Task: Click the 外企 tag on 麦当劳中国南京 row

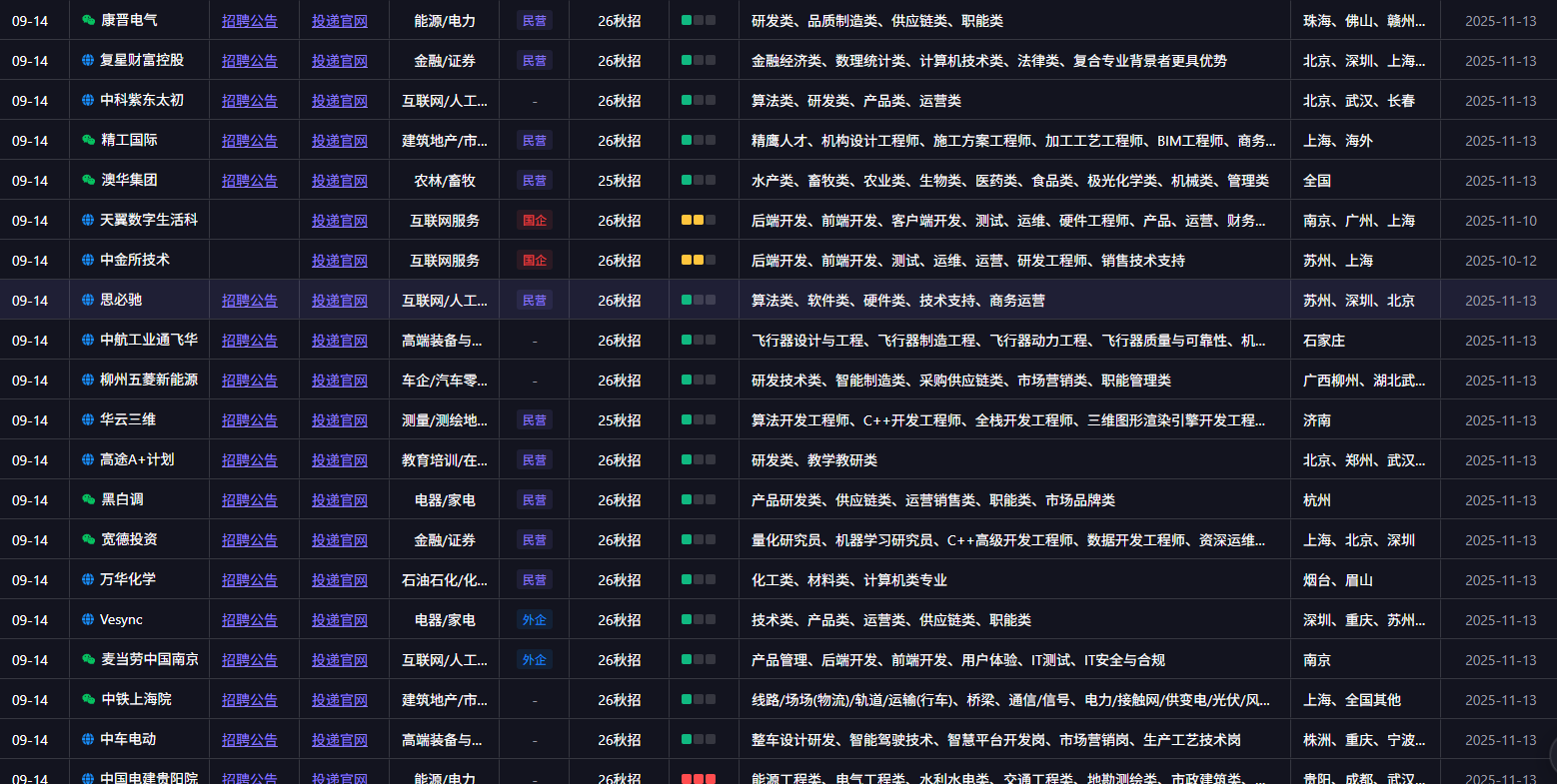Action: 535,659
